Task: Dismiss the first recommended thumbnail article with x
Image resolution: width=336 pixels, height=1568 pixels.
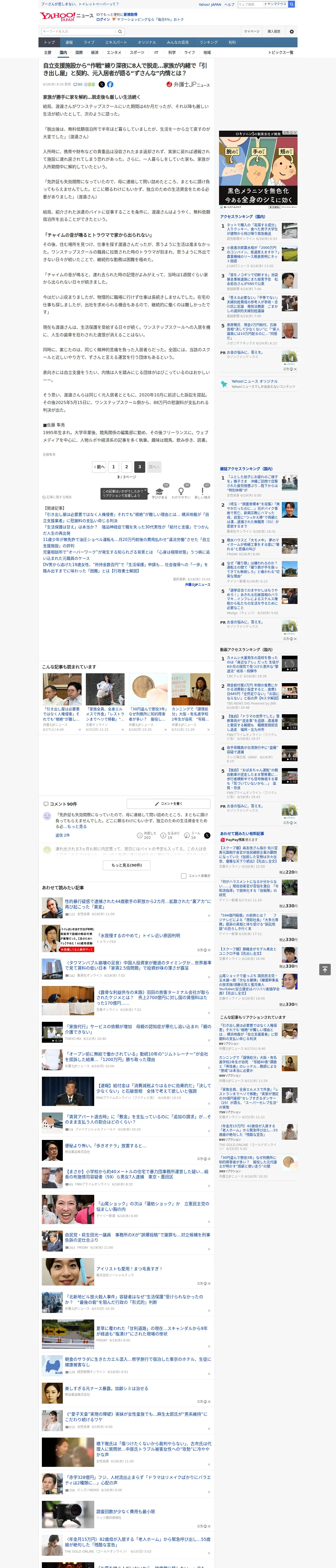Action: point(79,730)
